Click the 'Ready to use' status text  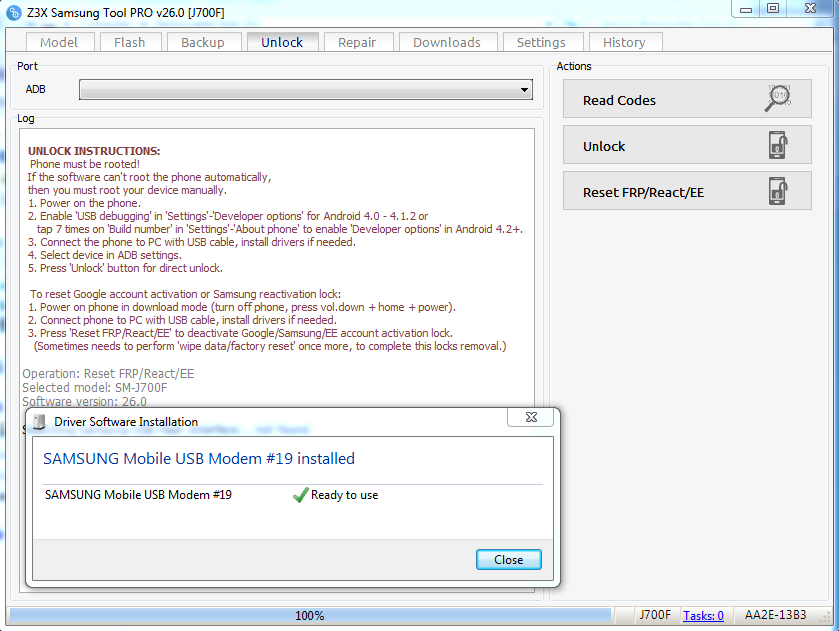[345, 495]
